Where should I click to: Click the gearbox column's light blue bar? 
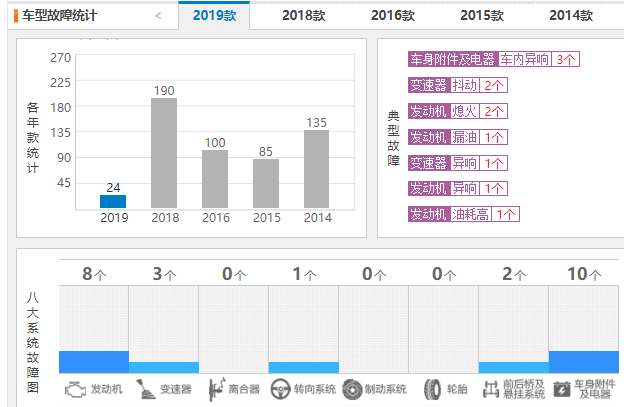point(164,368)
